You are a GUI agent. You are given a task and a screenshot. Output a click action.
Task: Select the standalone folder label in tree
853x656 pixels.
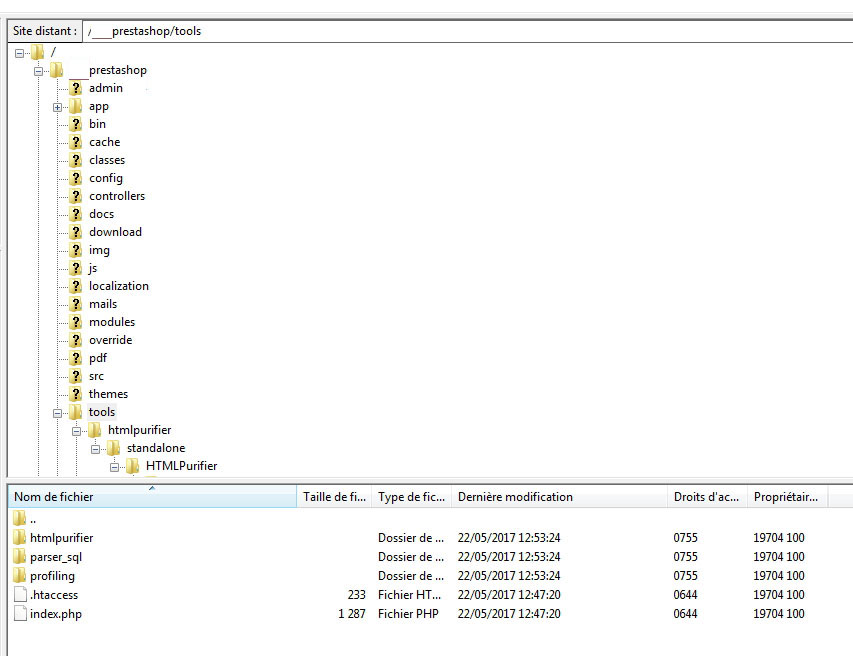(156, 448)
